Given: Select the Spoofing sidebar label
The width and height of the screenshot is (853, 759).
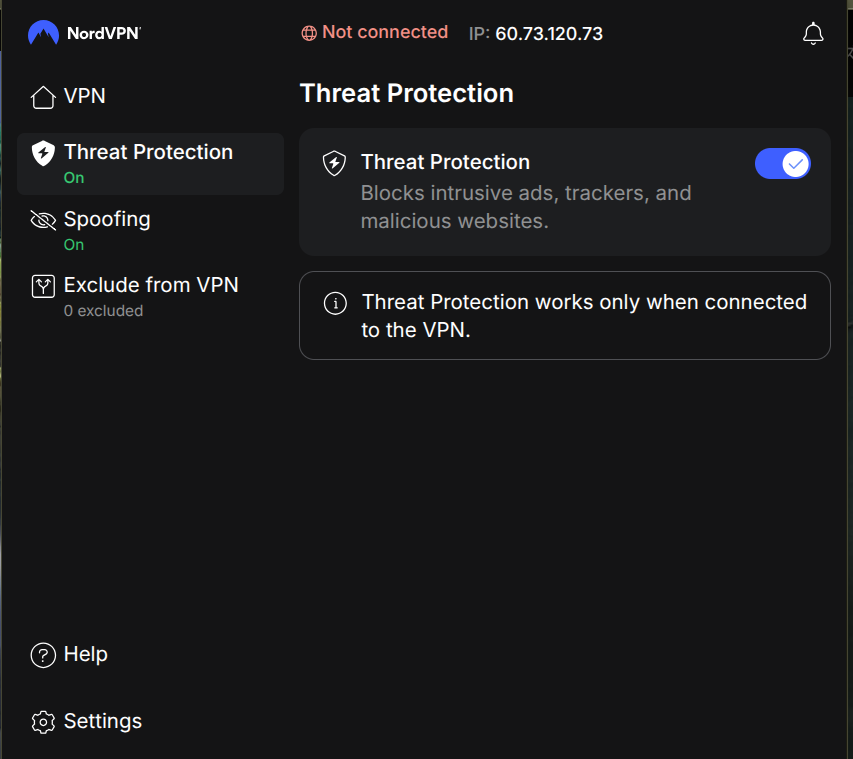Looking at the screenshot, I should [x=107, y=219].
